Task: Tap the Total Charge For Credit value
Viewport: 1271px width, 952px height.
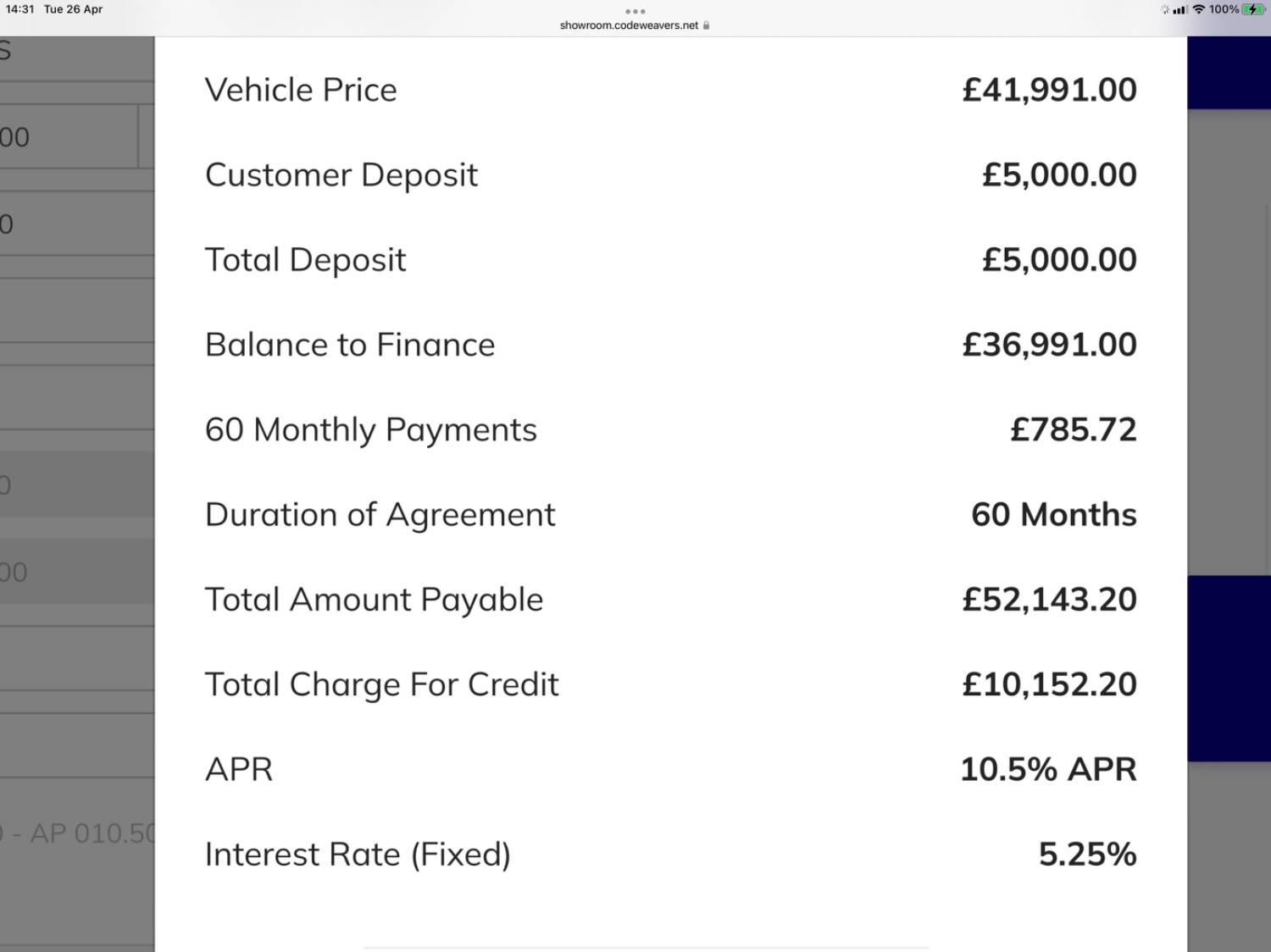Action: point(1049,684)
